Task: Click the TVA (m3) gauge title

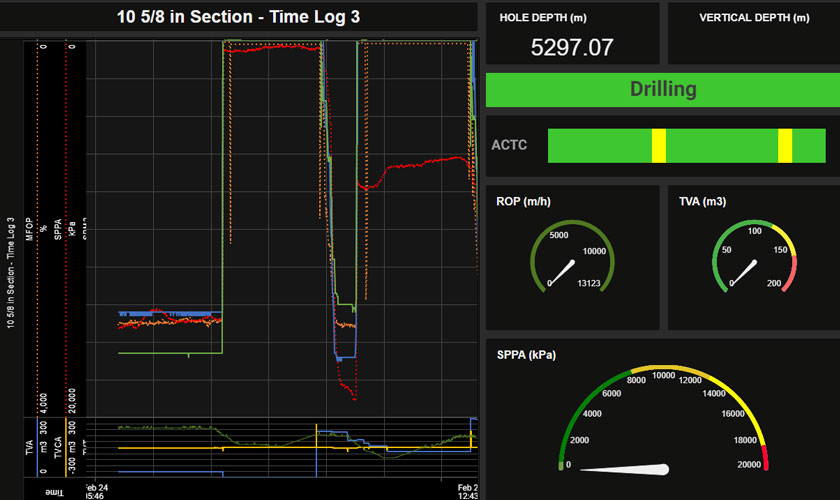Action: [x=702, y=202]
